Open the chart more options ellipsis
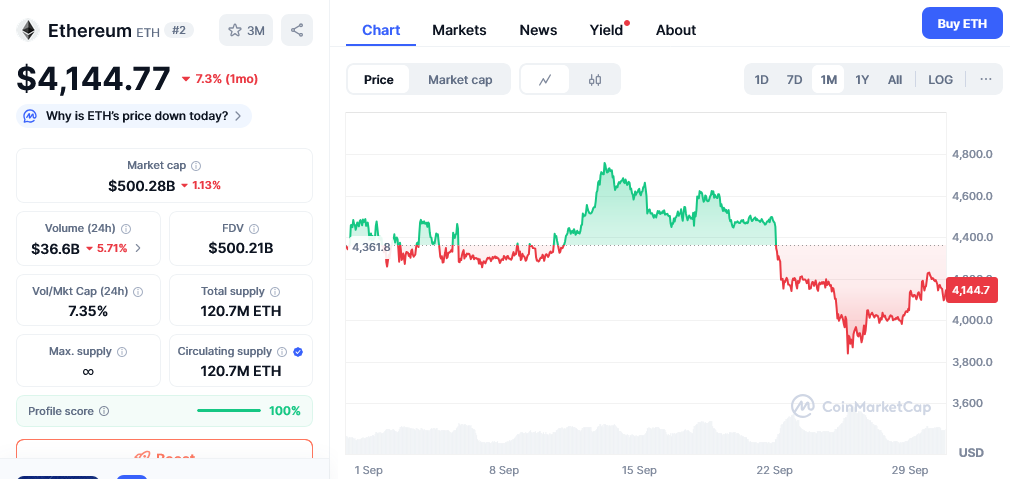The width and height of the screenshot is (1010, 479). (x=985, y=80)
